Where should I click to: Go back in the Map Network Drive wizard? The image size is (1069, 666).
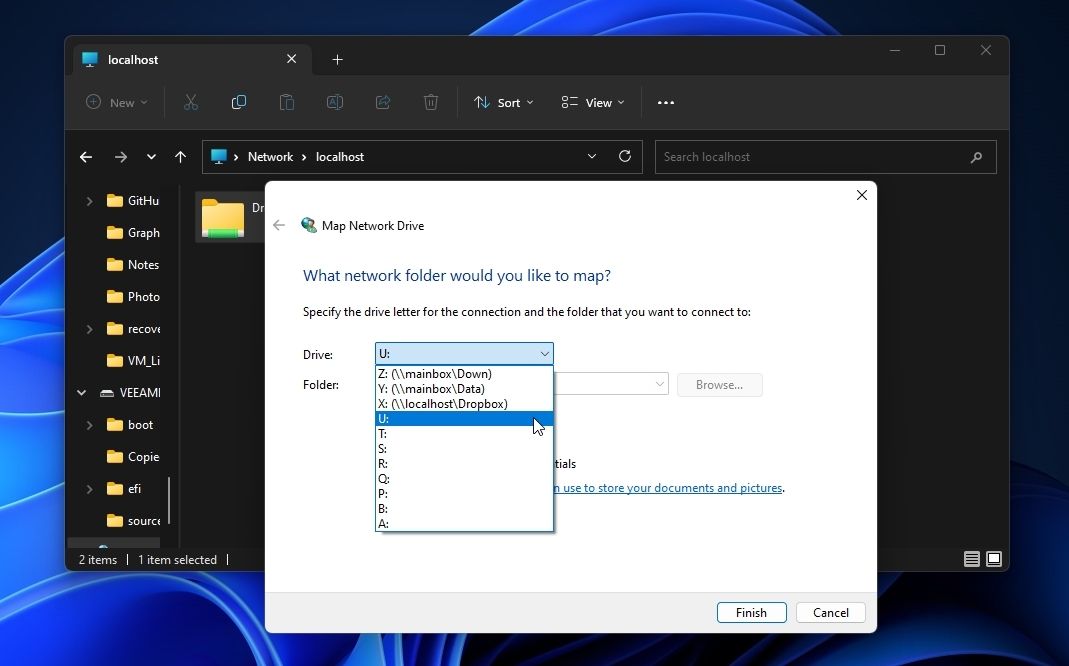279,225
